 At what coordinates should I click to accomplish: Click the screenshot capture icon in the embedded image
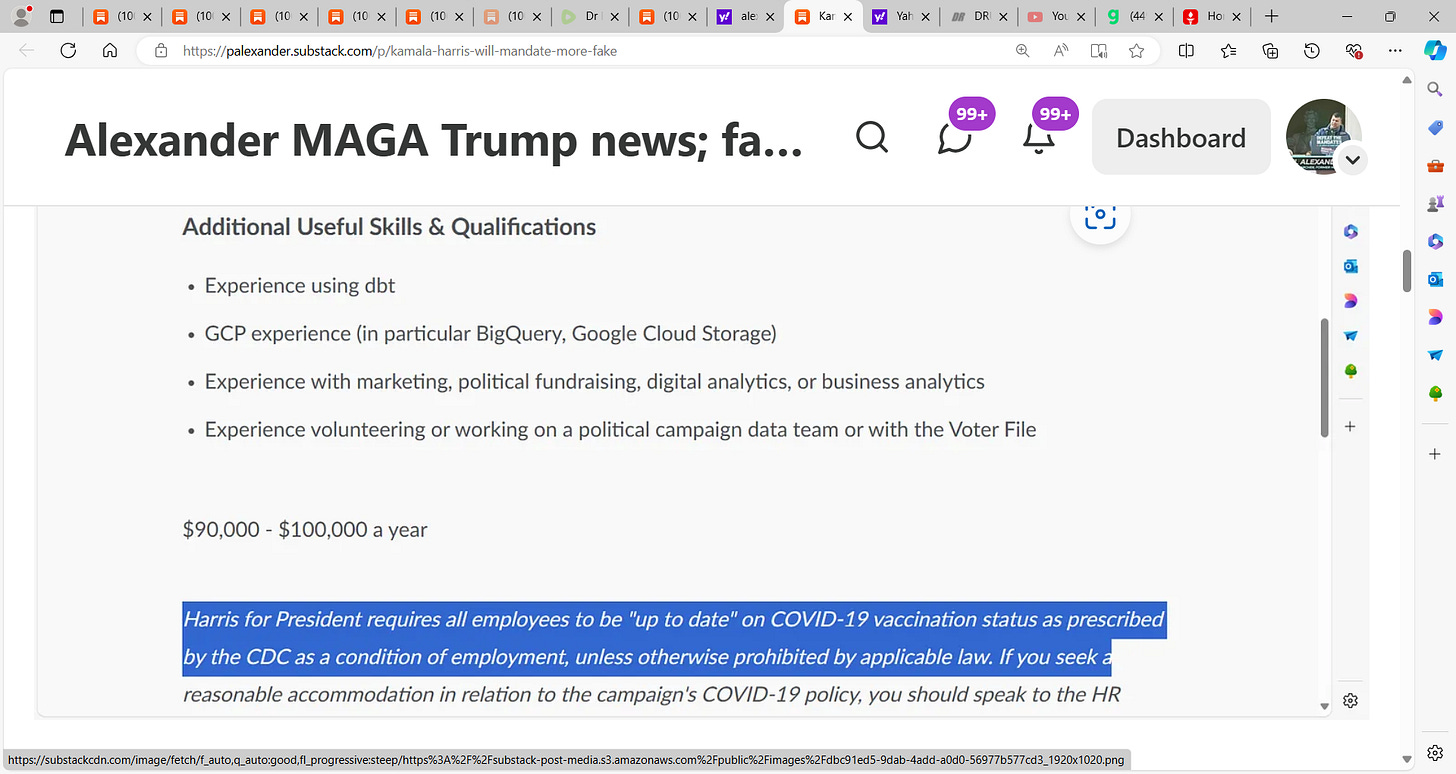click(1100, 217)
